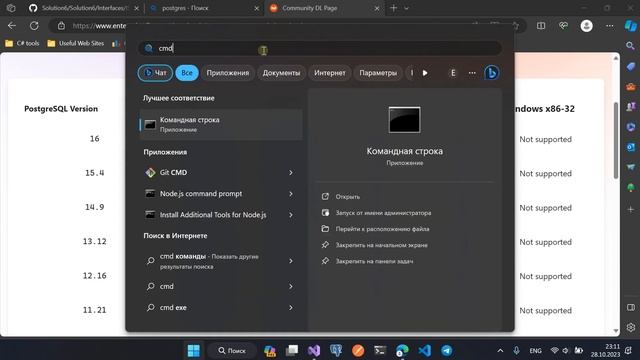This screenshot has height=360, width=640.
Task: Click the sidebar search icon
Action: click(631, 46)
